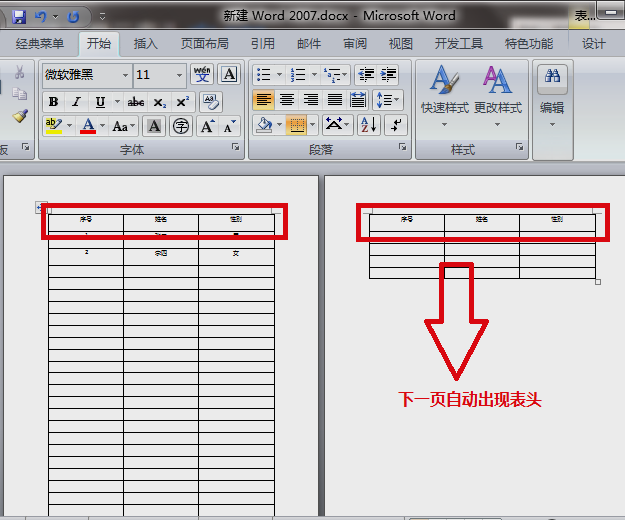Open Change Case (Aa) menu
This screenshot has width=625, height=520.
pos(124,126)
